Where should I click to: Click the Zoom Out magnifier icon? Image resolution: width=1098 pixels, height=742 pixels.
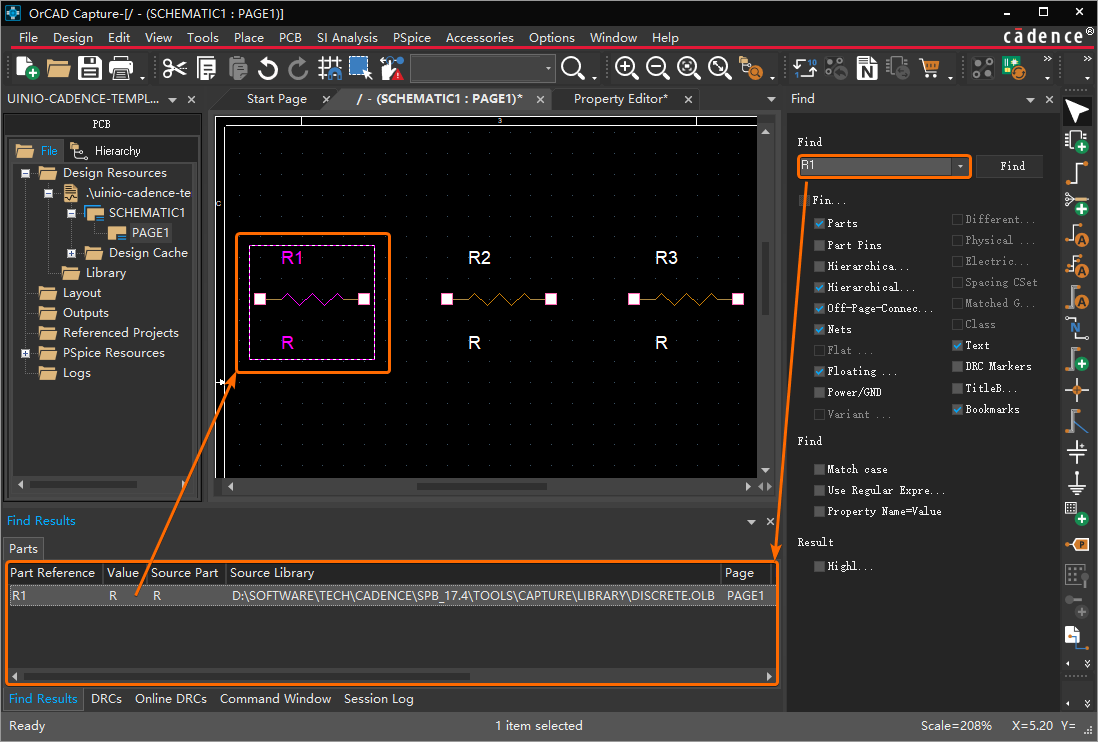(x=658, y=68)
